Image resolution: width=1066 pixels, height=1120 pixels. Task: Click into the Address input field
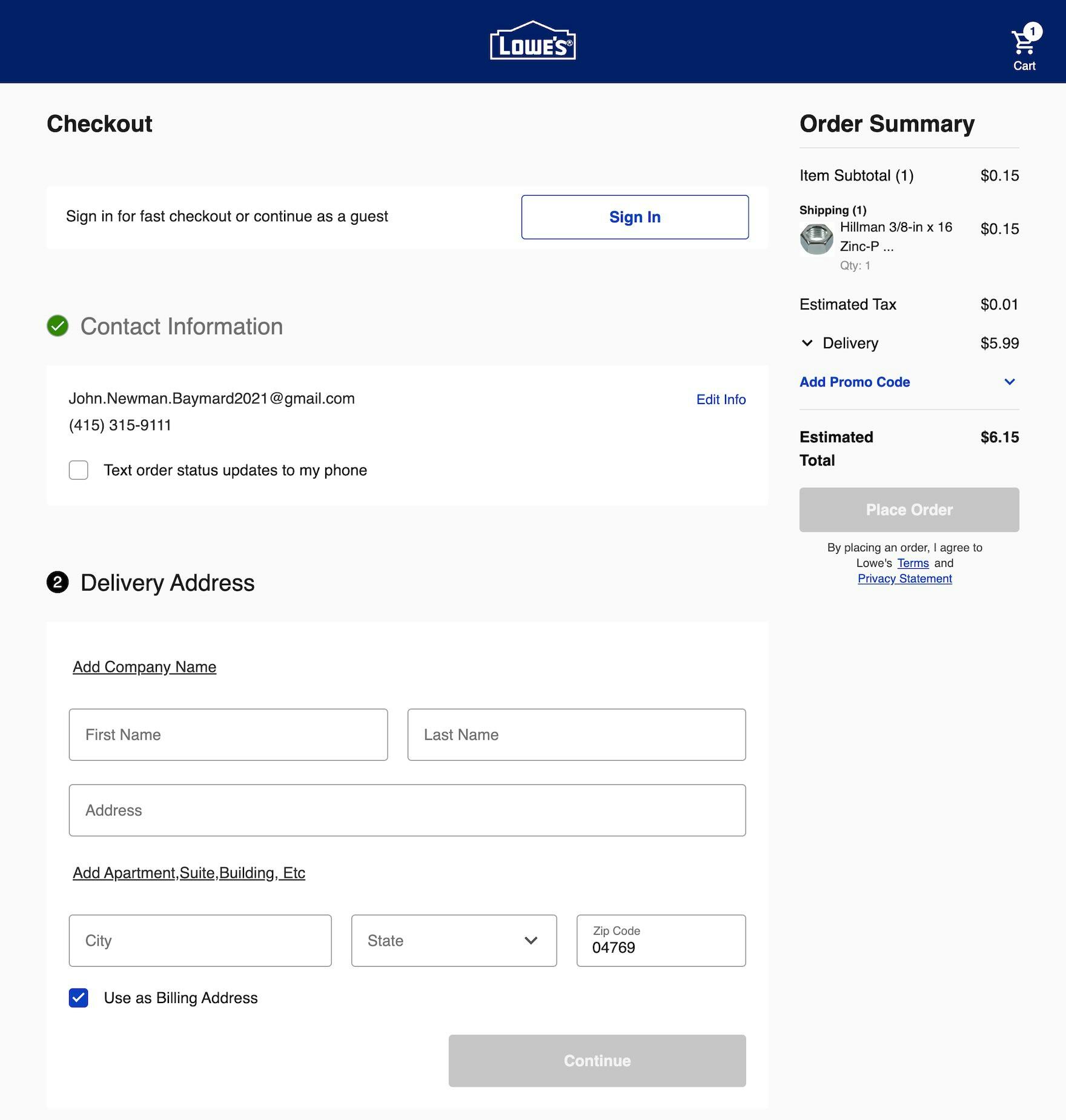click(x=407, y=810)
